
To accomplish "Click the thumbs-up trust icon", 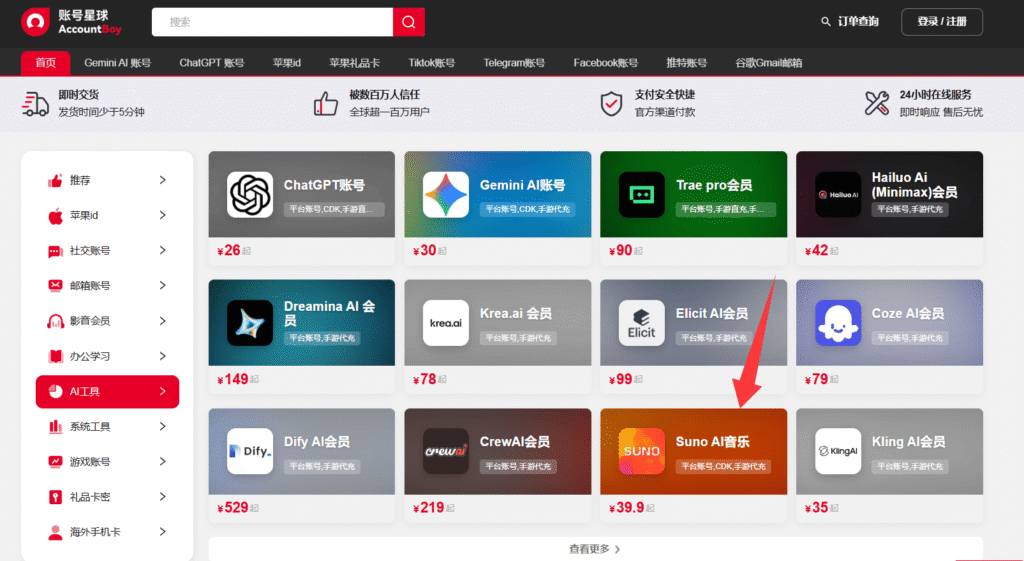I will point(326,103).
